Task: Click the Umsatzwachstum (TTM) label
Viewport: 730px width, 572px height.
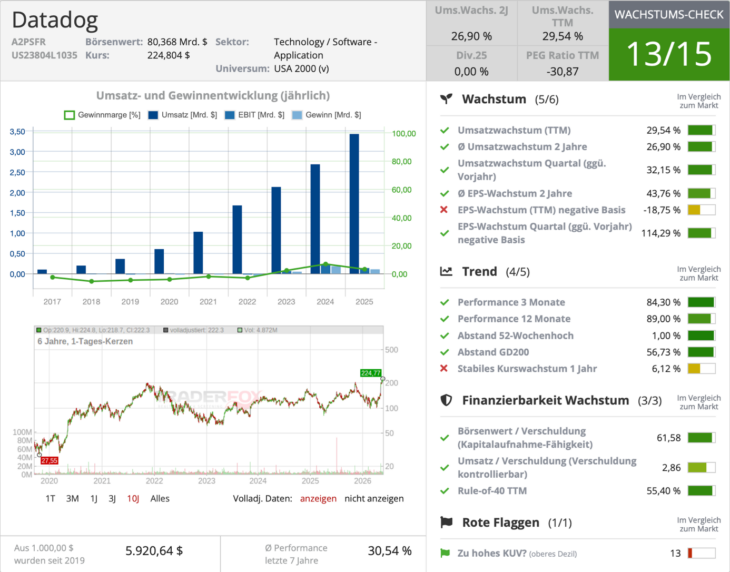Action: tap(514, 130)
